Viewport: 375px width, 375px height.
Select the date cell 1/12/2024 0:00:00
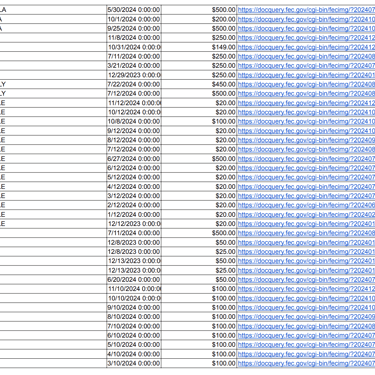(x=134, y=215)
